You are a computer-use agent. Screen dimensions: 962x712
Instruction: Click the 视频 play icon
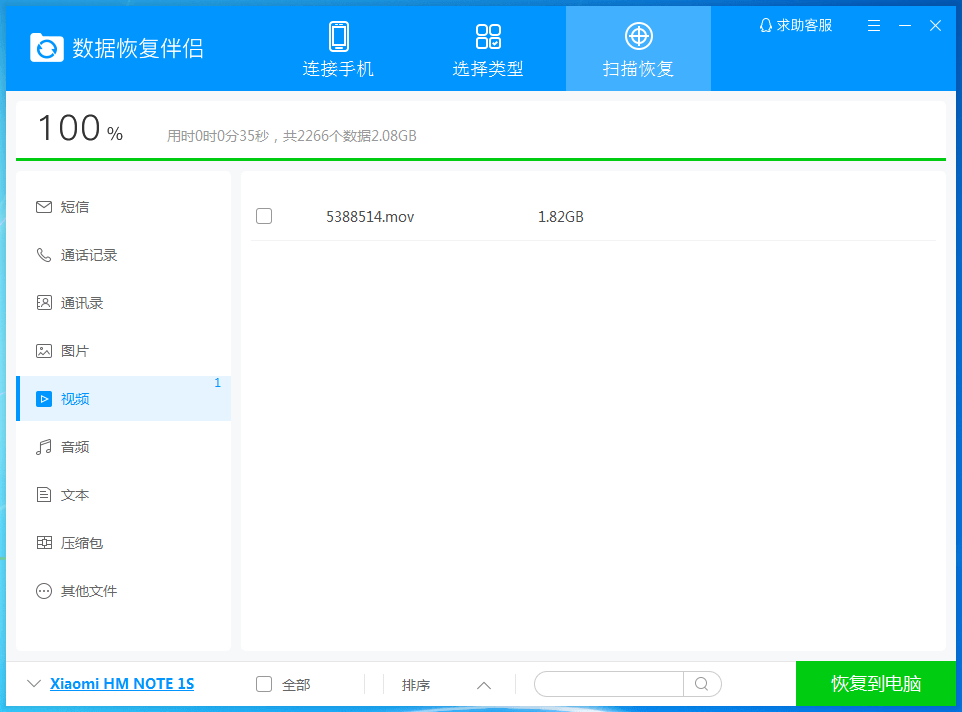[44, 399]
